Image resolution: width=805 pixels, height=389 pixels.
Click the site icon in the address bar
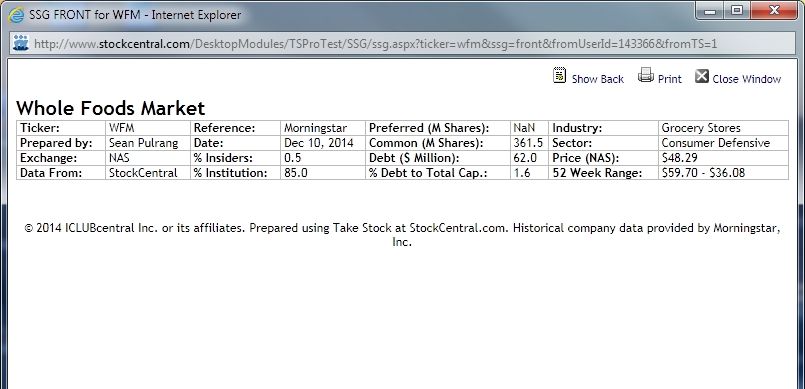(x=21, y=43)
